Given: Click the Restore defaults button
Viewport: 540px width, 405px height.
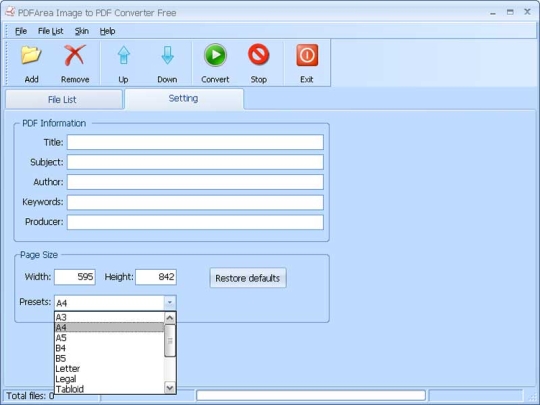Looking at the screenshot, I should [248, 278].
